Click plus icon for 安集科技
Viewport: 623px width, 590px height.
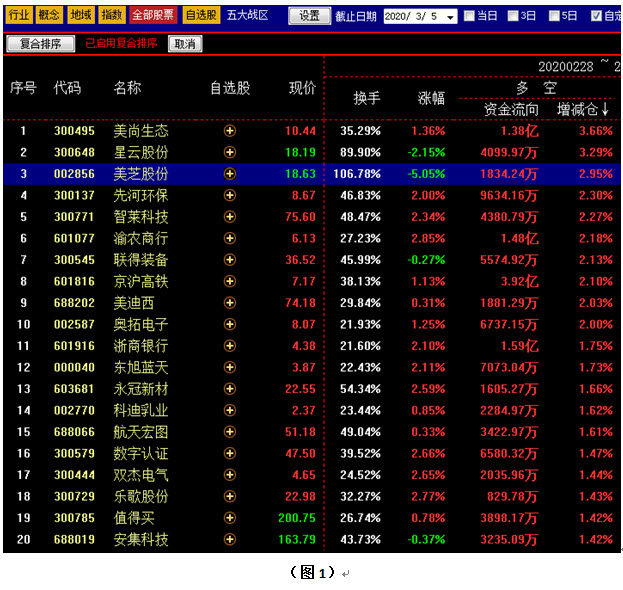[x=230, y=539]
